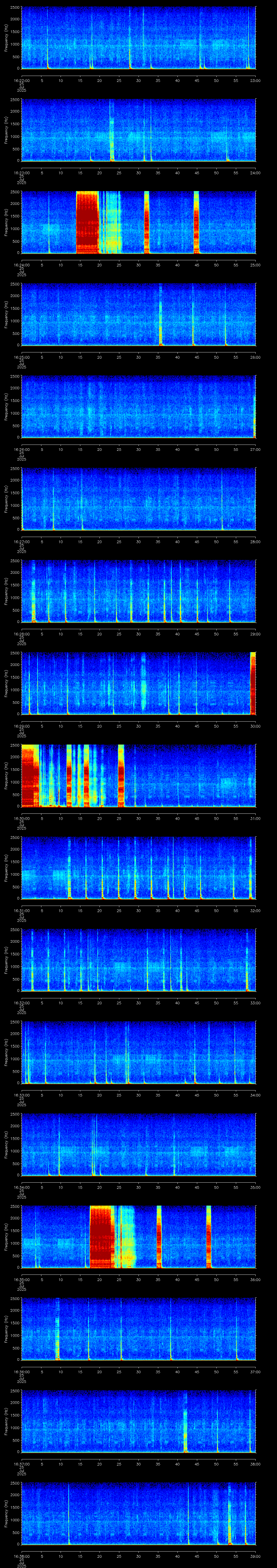Screen dimensions: 277x1568
Task: Click the widest red burst in 16:35:00 spectrogram
Action: click(102, 1237)
